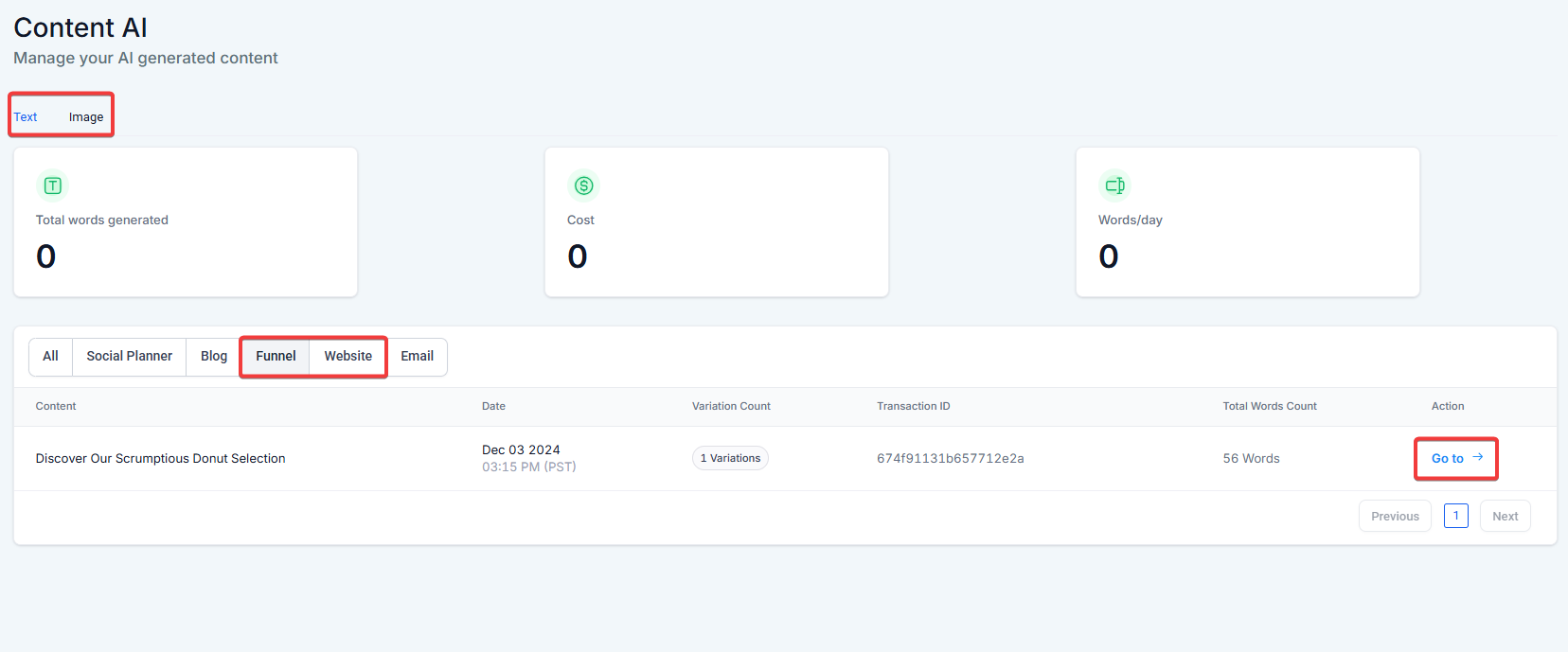Choose the Funnel filter tab

[x=276, y=357]
